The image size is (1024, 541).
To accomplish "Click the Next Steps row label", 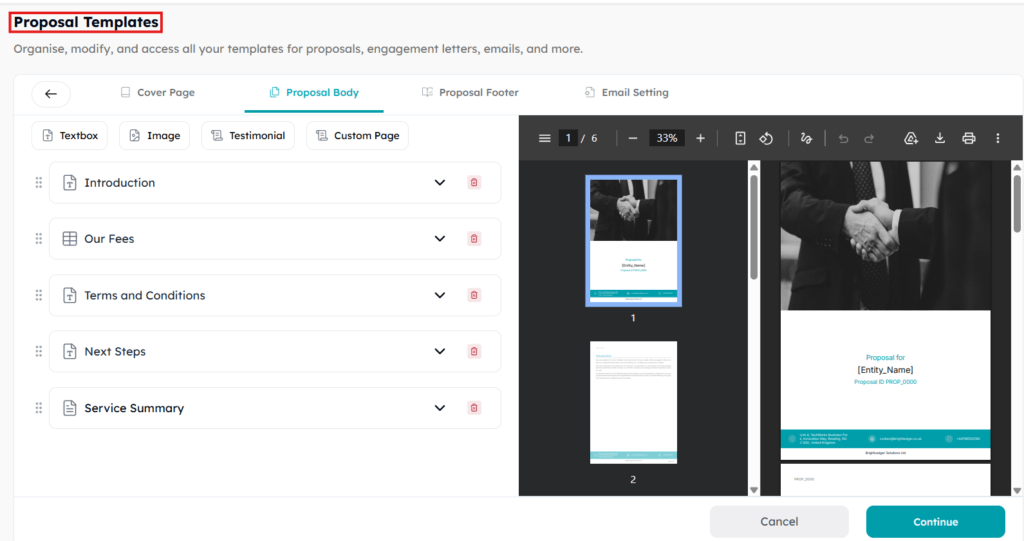I will pyautogui.click(x=115, y=352).
